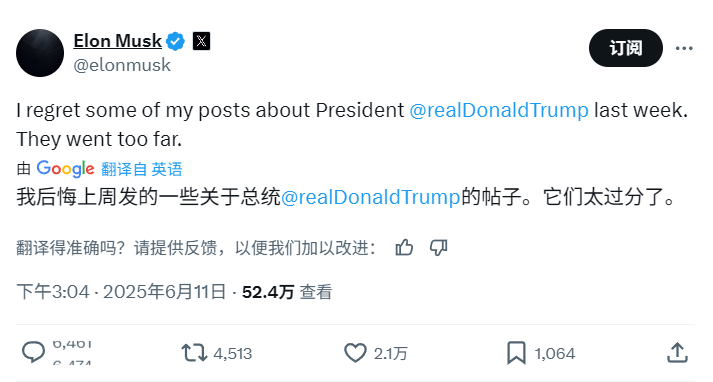
Task: Click the 52.4万 查看 view count
Action: tap(287, 292)
